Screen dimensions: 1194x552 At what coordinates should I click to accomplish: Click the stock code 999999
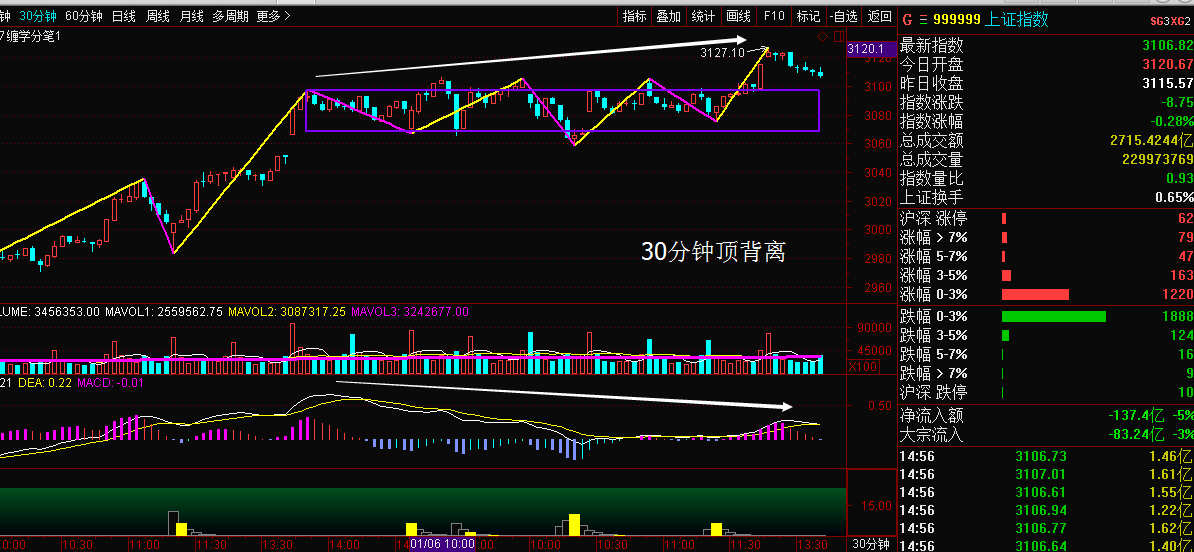[957, 20]
